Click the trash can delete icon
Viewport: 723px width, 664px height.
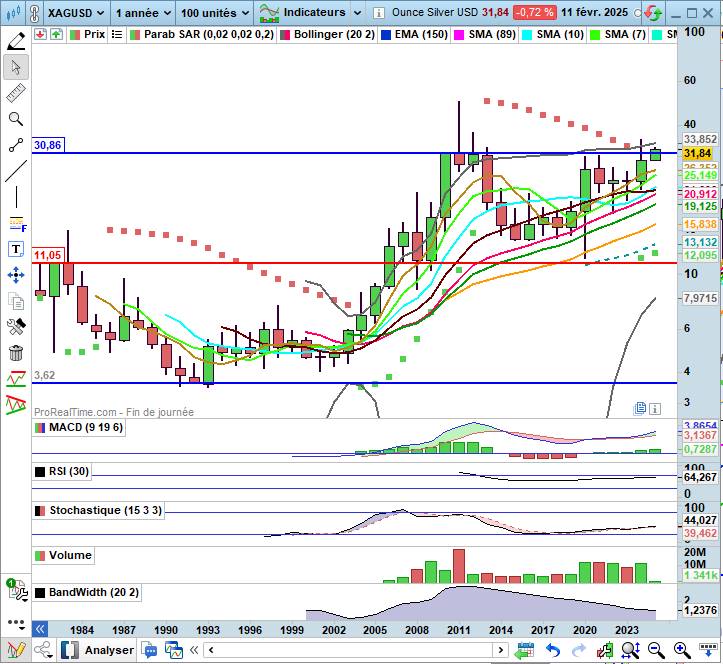click(16, 353)
